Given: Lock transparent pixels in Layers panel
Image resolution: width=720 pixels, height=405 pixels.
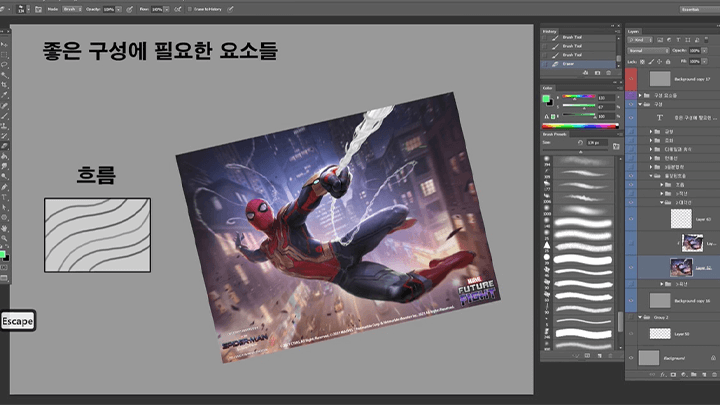Looking at the screenshot, I should [x=642, y=62].
